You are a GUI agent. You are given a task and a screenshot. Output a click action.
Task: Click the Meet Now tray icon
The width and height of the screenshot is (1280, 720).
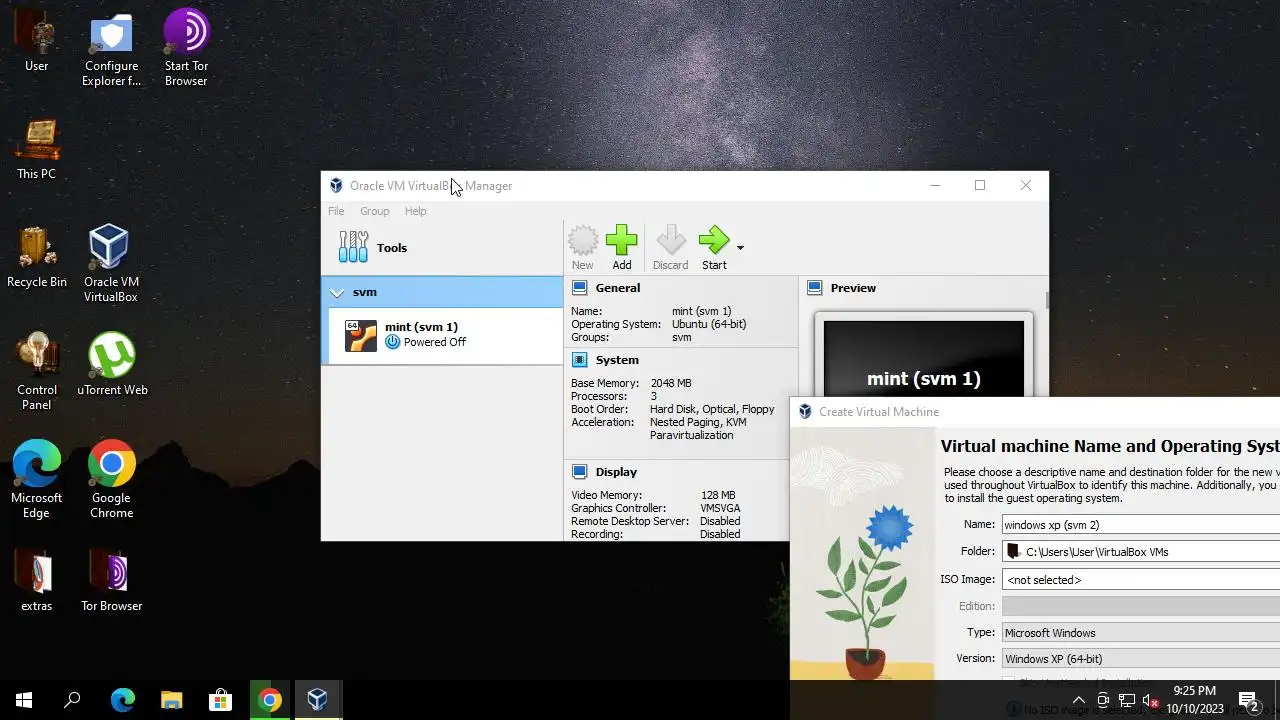[1103, 700]
